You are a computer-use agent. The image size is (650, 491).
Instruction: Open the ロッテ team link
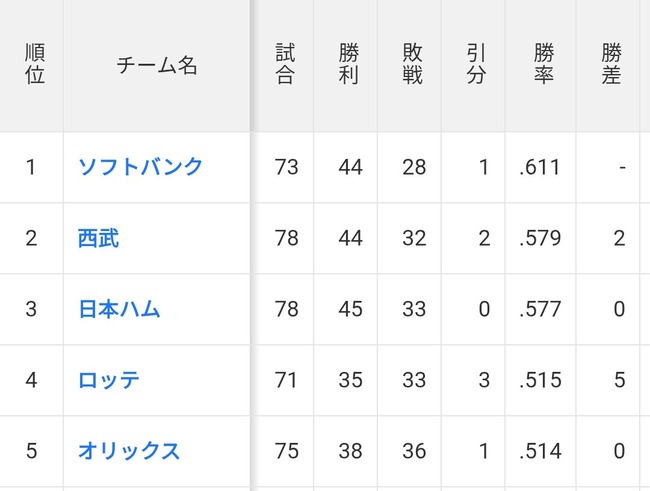(x=109, y=380)
